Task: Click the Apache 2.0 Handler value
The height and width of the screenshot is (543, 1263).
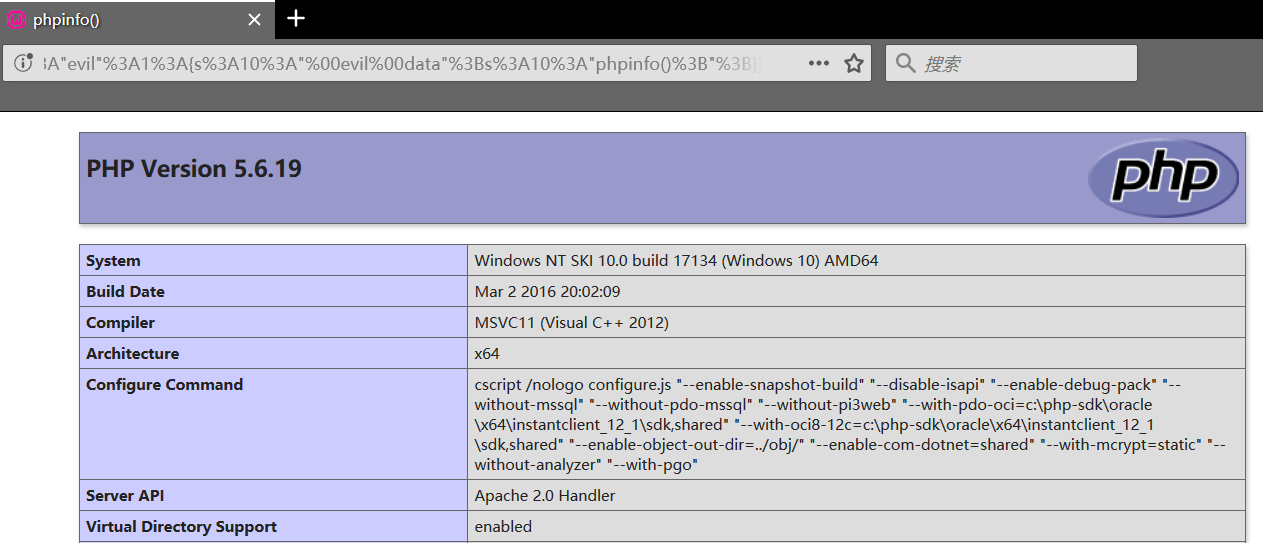Action: click(x=544, y=496)
